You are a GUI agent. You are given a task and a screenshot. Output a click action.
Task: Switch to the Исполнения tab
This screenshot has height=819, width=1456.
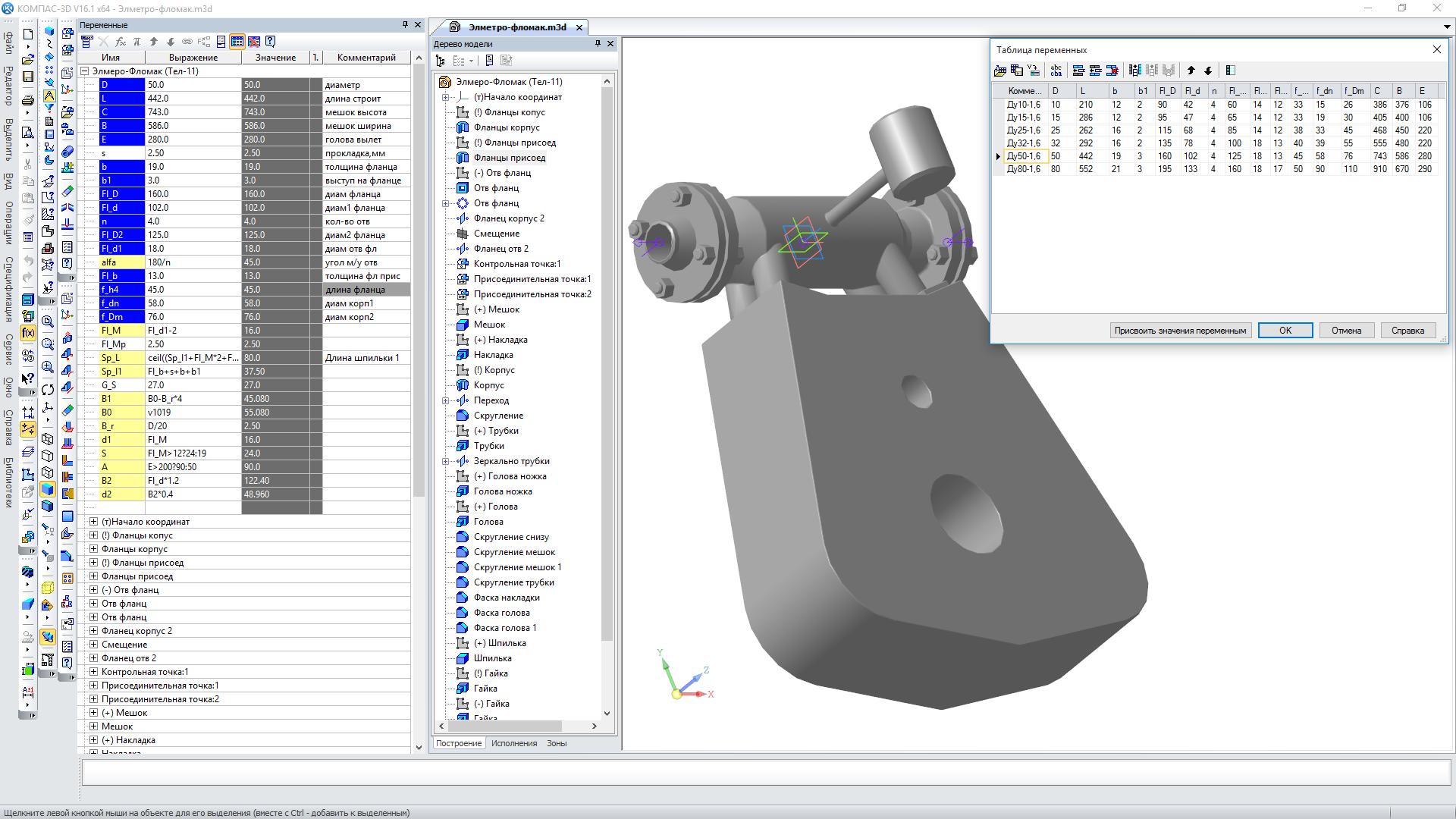pyautogui.click(x=513, y=743)
